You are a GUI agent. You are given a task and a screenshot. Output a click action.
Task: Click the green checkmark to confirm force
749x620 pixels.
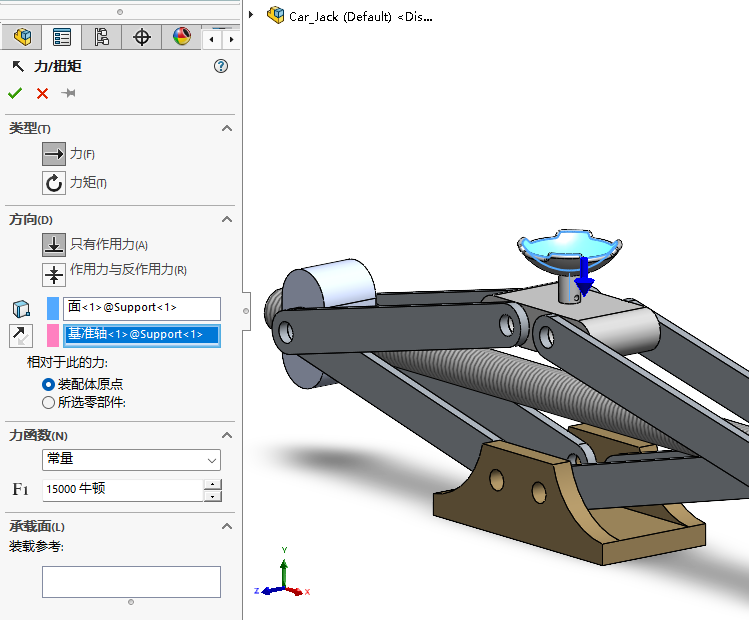pyautogui.click(x=15, y=93)
